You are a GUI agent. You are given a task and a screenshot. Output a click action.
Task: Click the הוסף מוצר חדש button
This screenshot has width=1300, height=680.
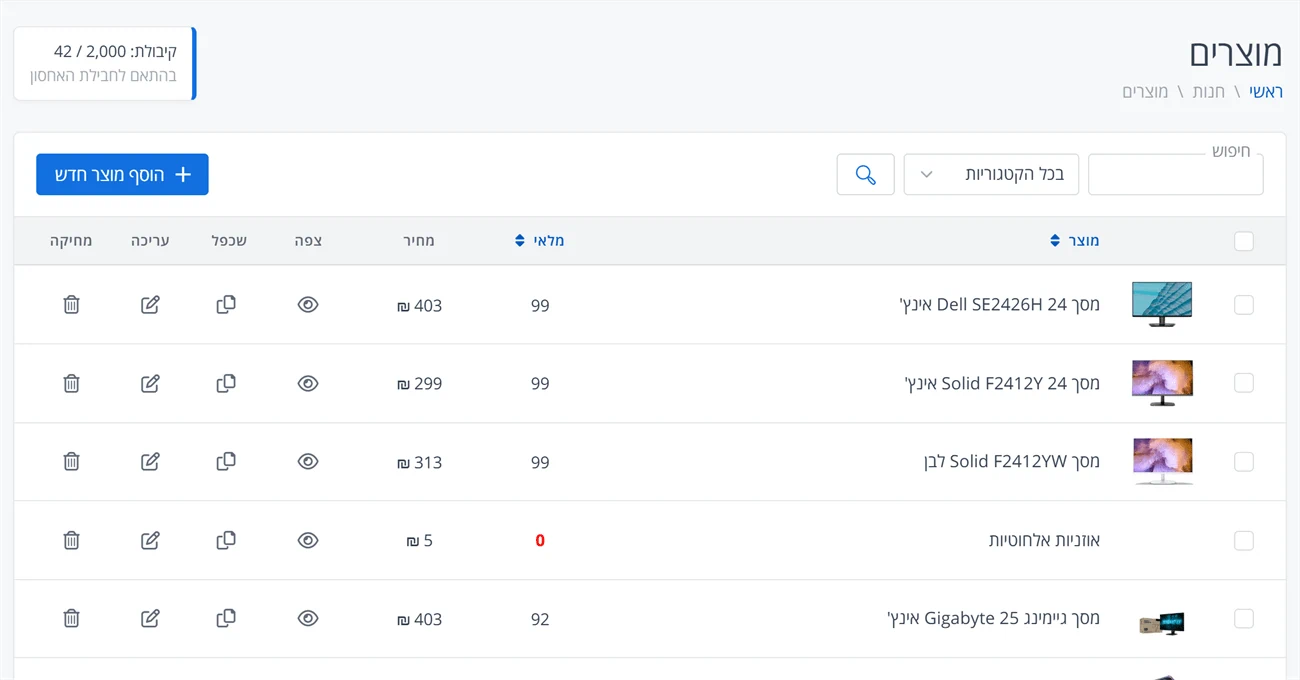pyautogui.click(x=122, y=174)
